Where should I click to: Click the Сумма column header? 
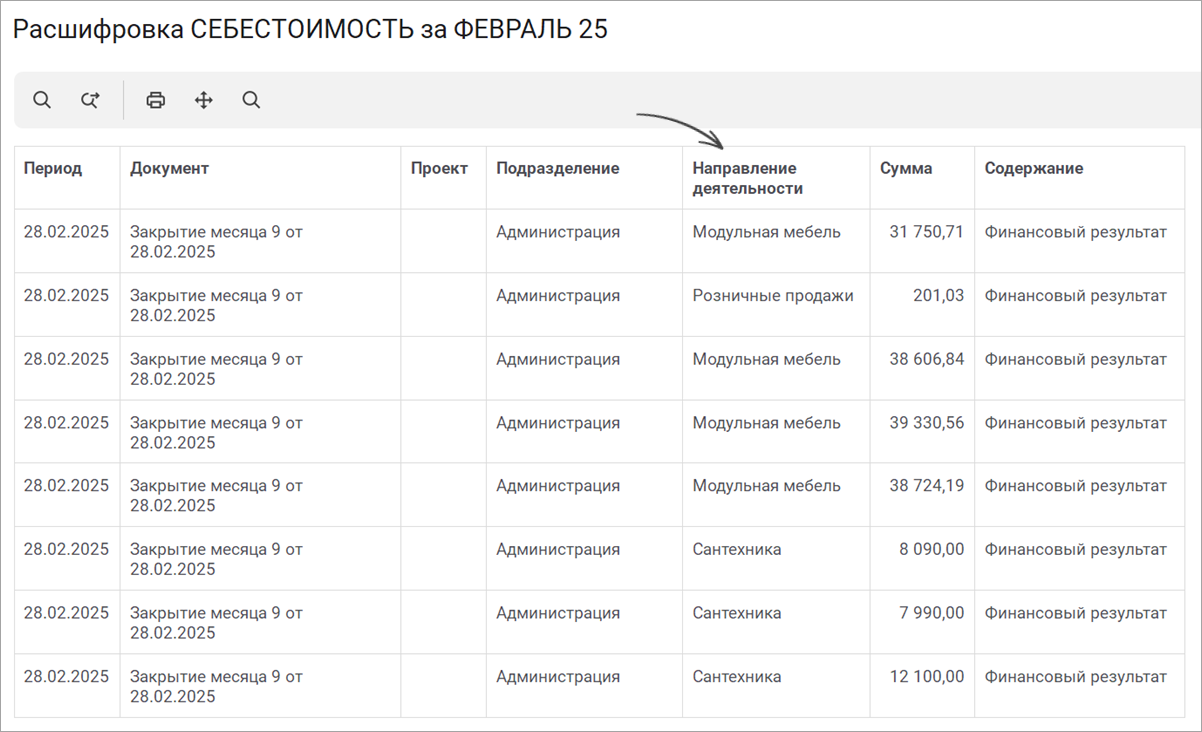tap(922, 178)
